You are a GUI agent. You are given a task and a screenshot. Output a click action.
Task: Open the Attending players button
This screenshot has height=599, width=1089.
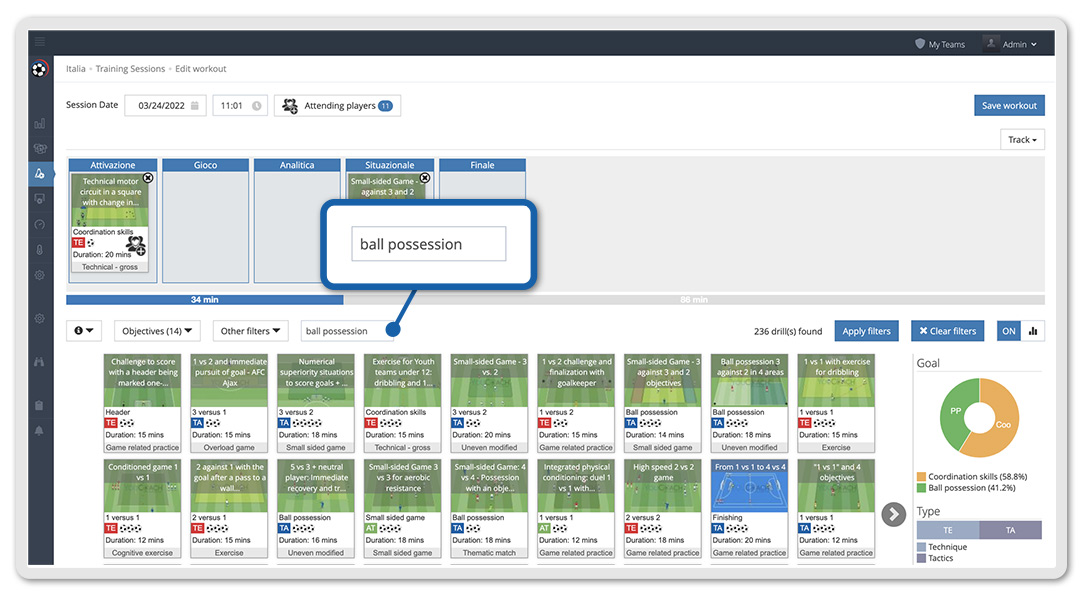[x=337, y=106]
